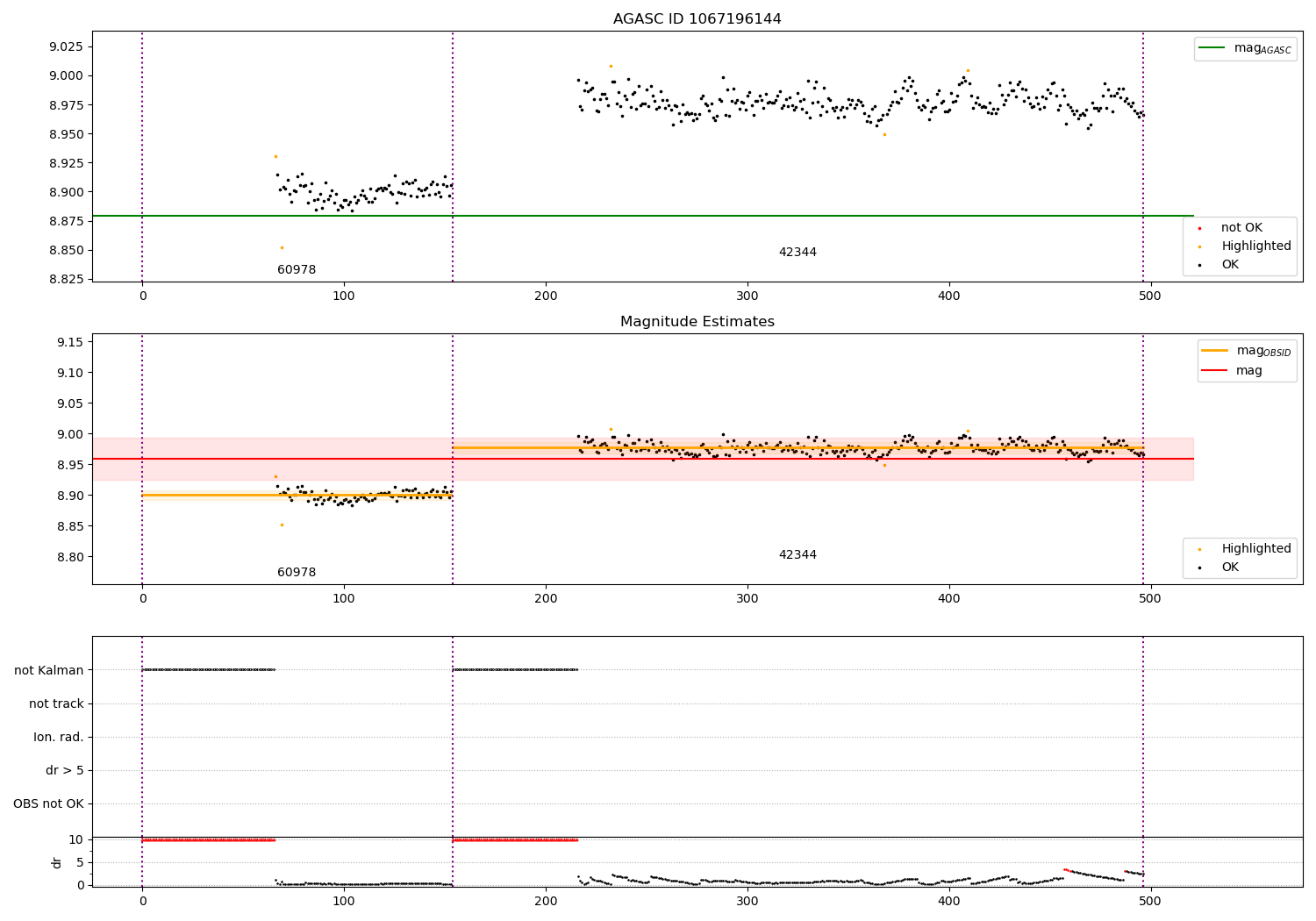
Task: Click the 8.80 y-axis tick label
Action: [x=69, y=557]
